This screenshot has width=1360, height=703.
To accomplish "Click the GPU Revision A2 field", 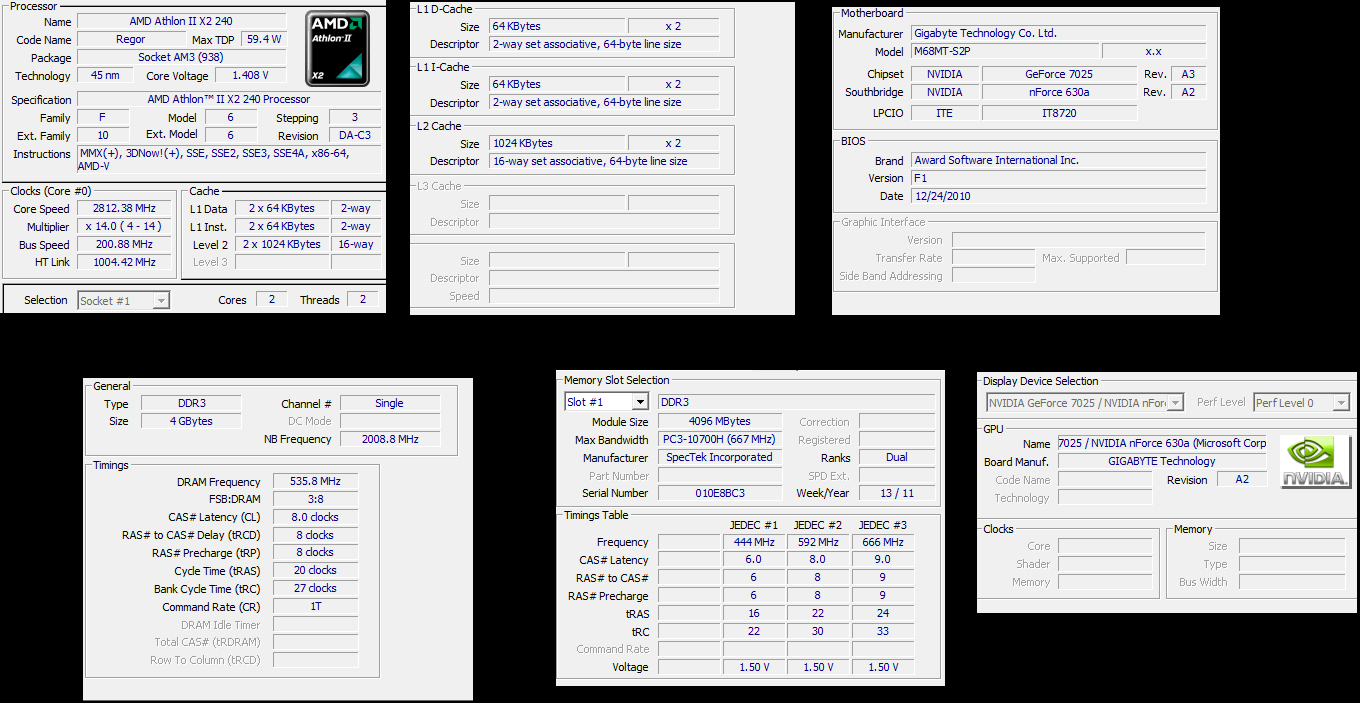I will (1242, 479).
